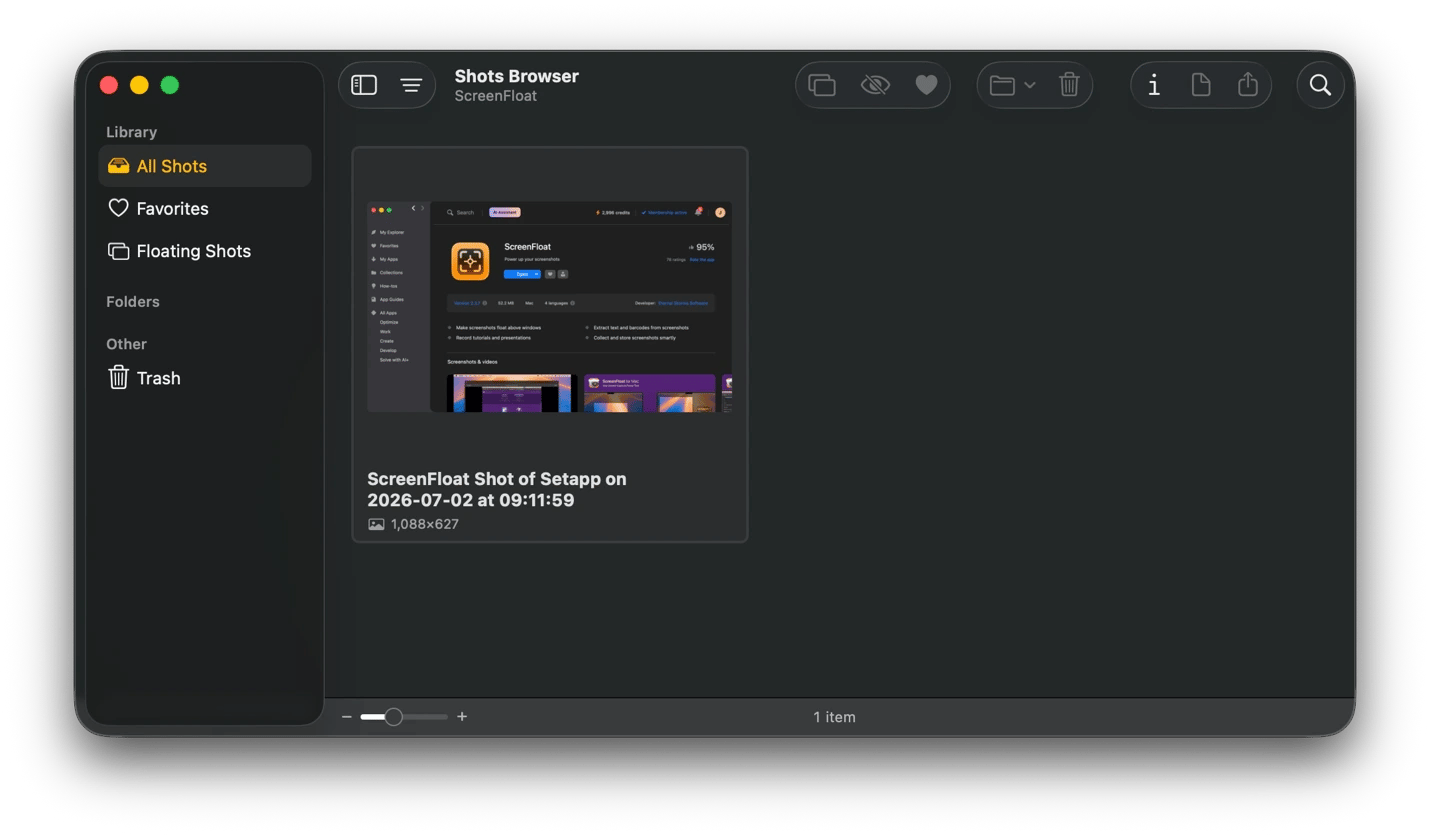This screenshot has width=1430, height=835.
Task: Click the Favorites heart icon in the sidebar
Action: coord(118,208)
